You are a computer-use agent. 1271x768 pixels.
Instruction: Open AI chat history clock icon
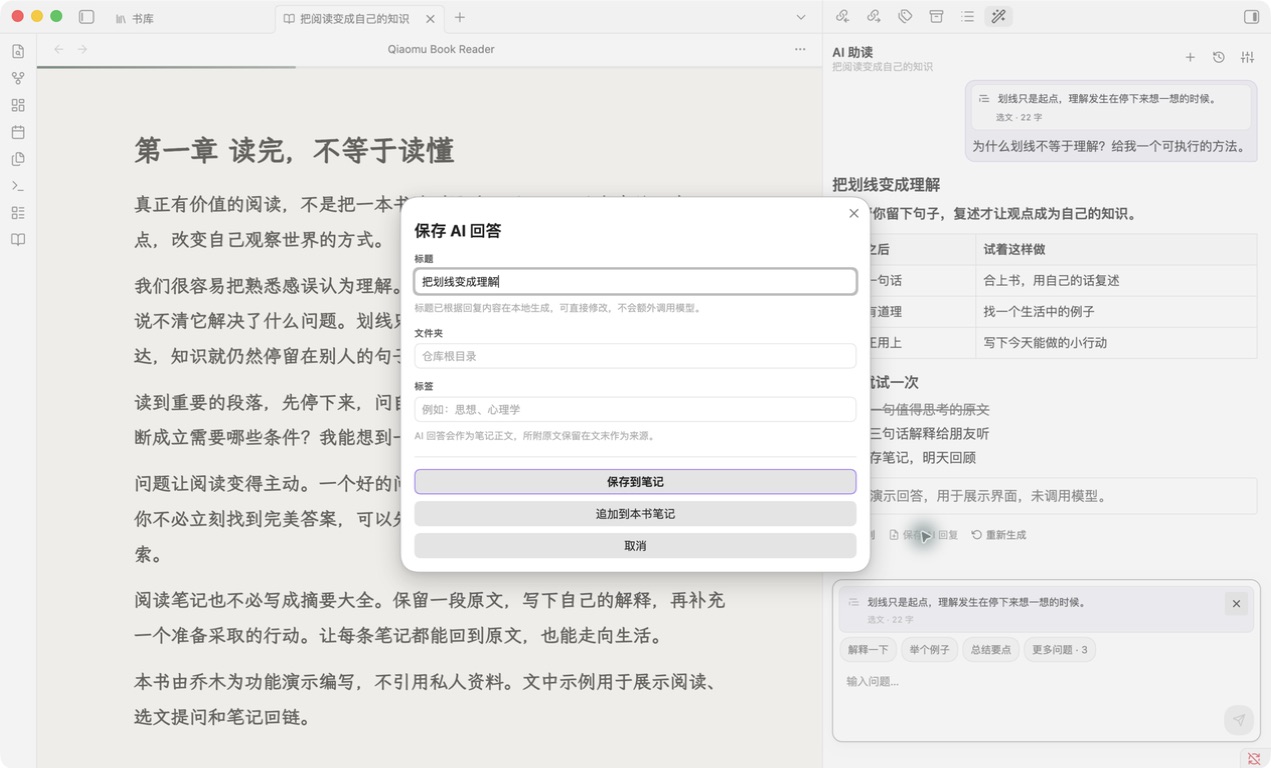click(1219, 57)
